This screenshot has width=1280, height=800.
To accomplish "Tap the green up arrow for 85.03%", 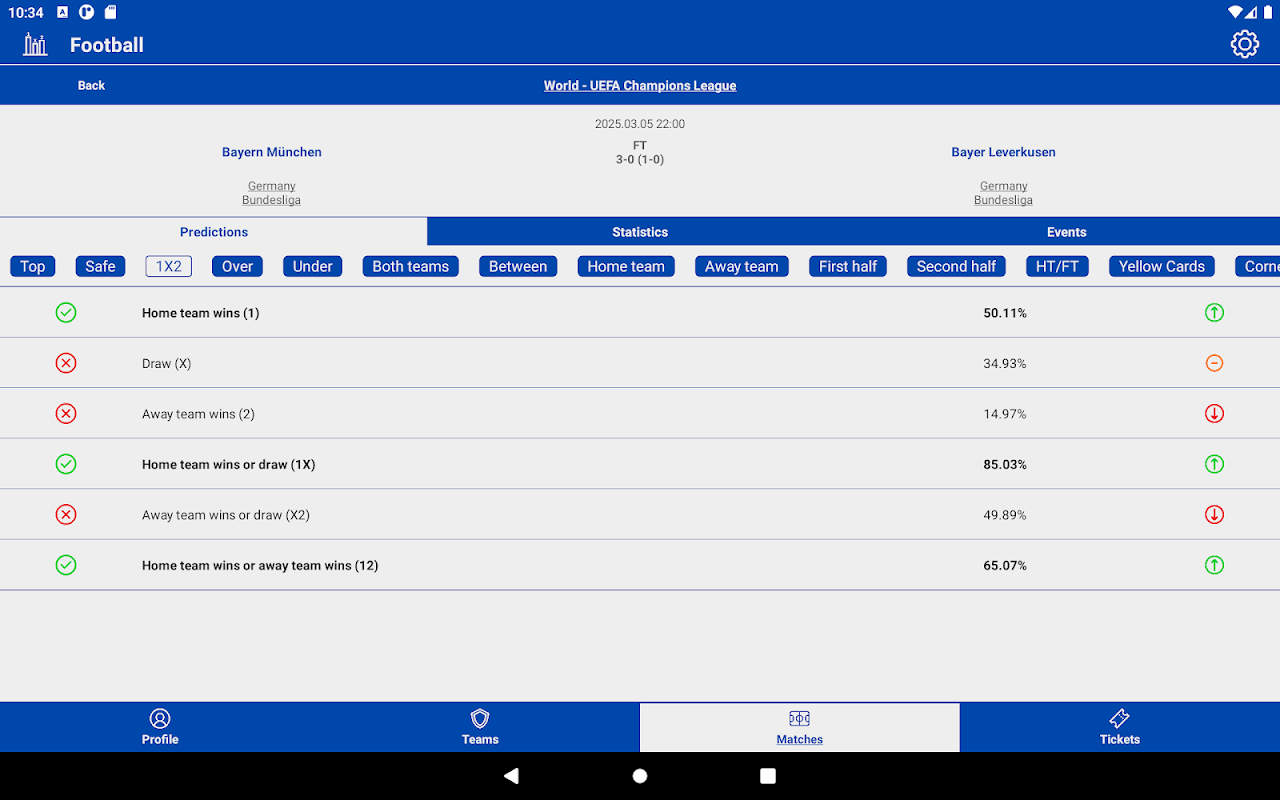I will click(1214, 464).
